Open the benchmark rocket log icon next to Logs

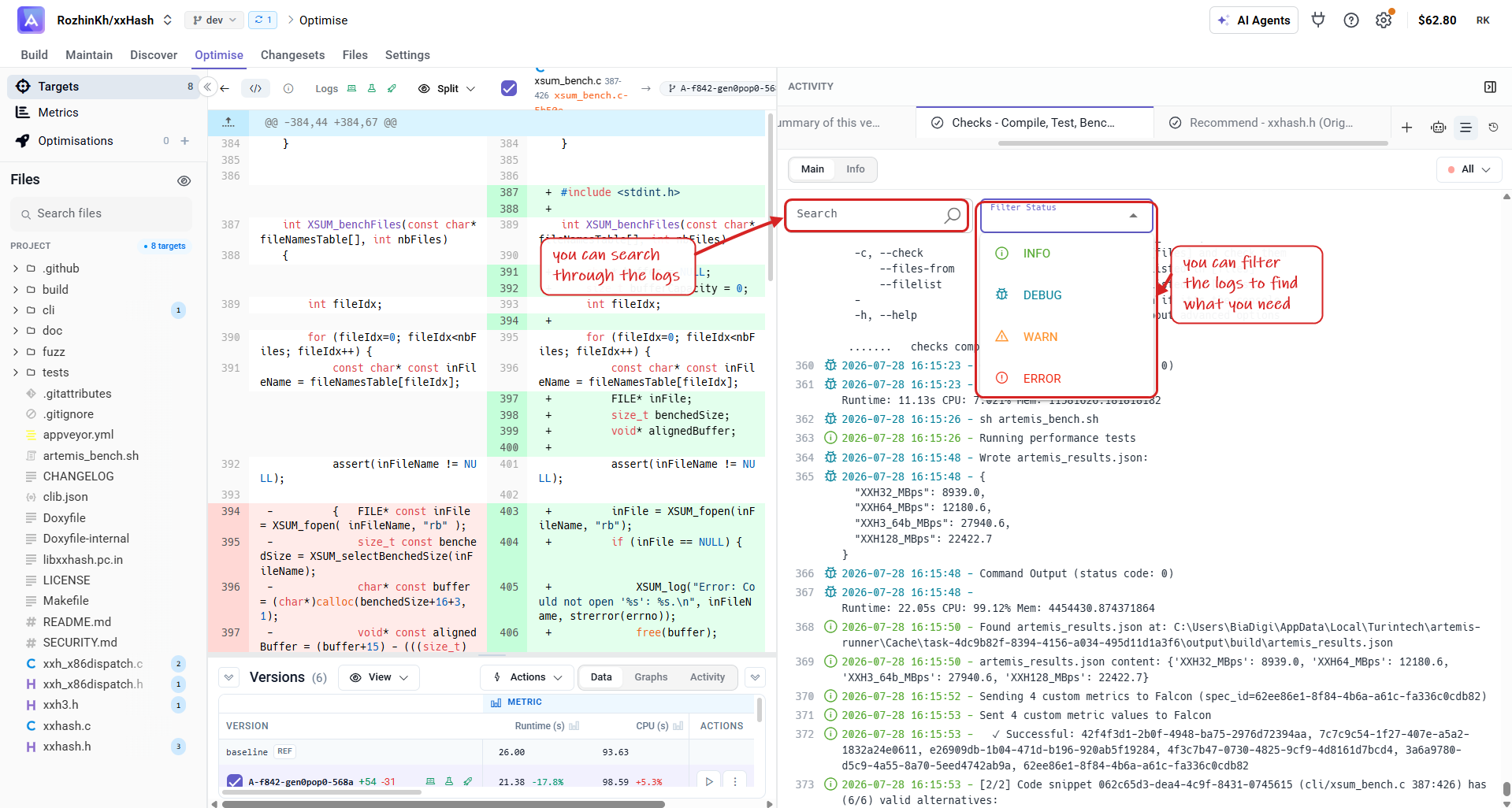392,88
